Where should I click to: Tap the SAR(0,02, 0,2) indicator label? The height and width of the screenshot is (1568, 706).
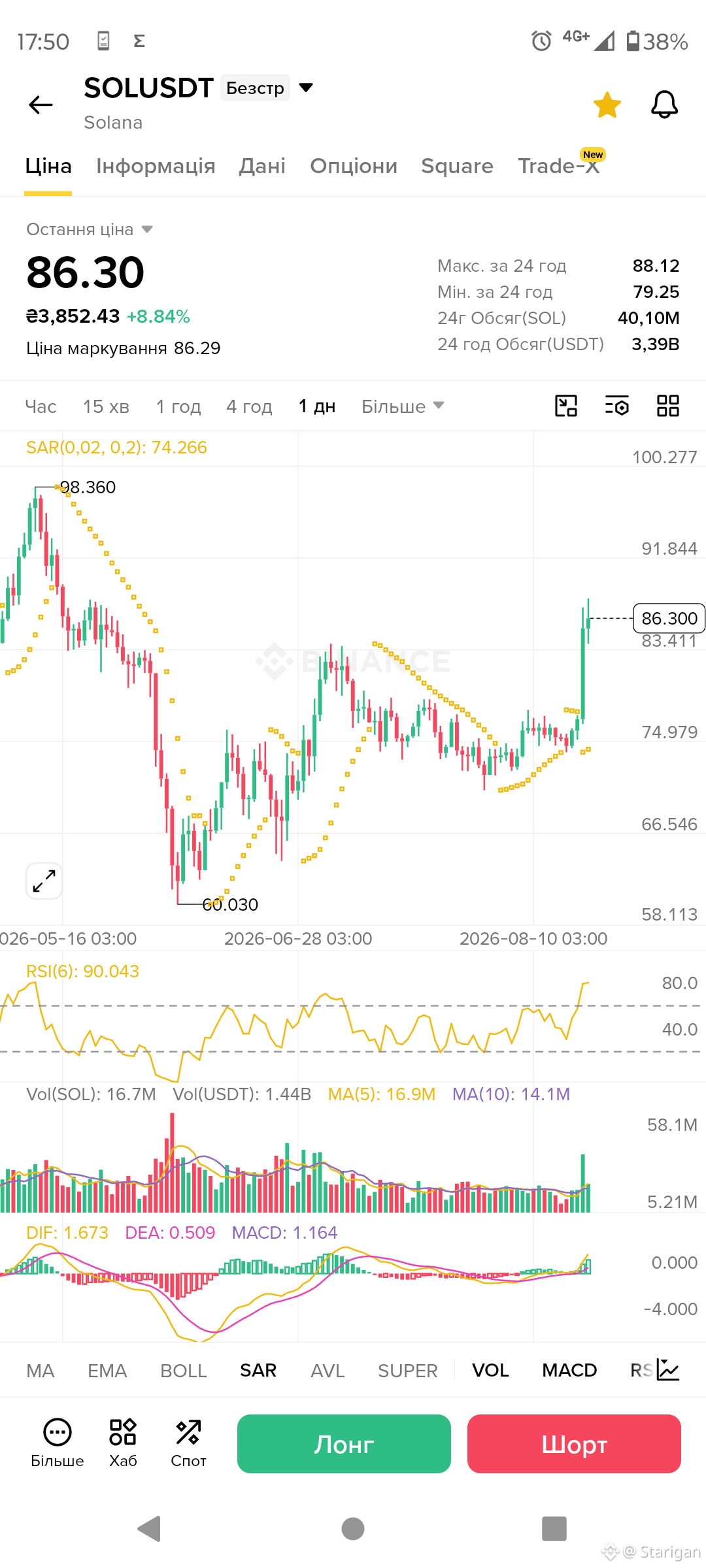[x=116, y=448]
